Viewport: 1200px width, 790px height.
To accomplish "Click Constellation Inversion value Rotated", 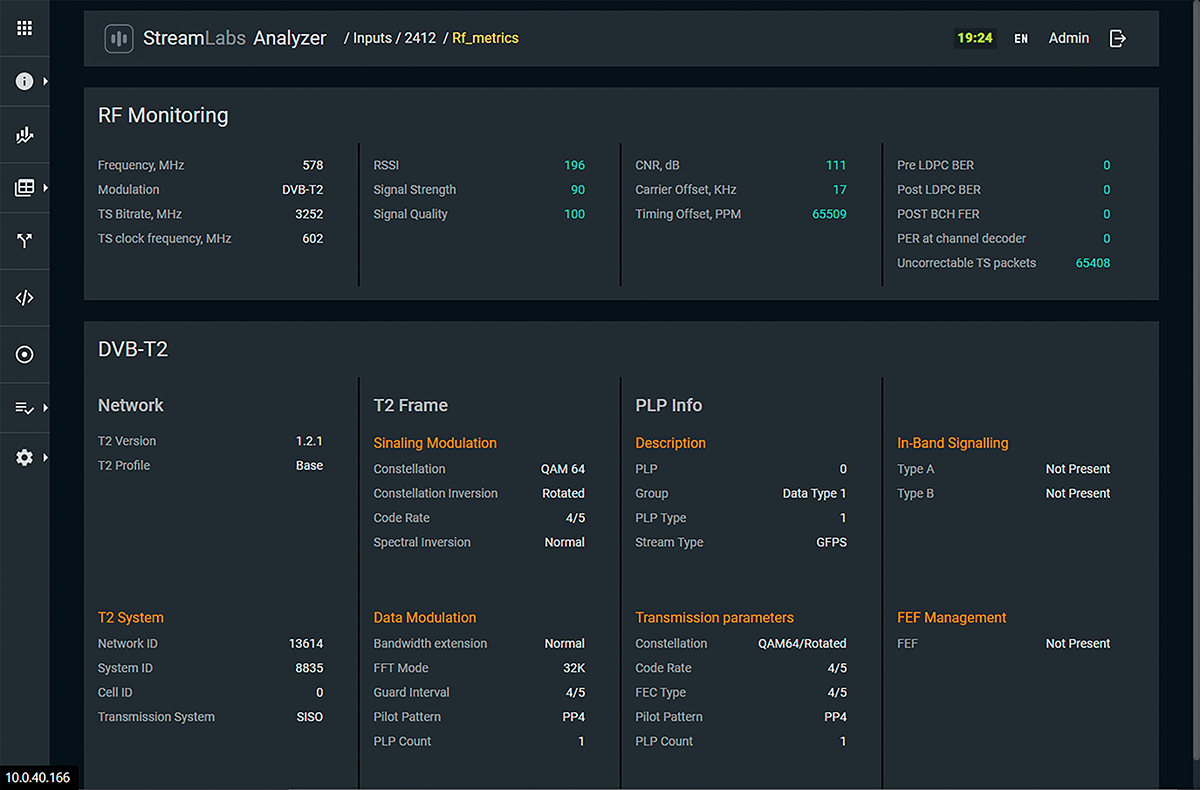I will pos(564,493).
